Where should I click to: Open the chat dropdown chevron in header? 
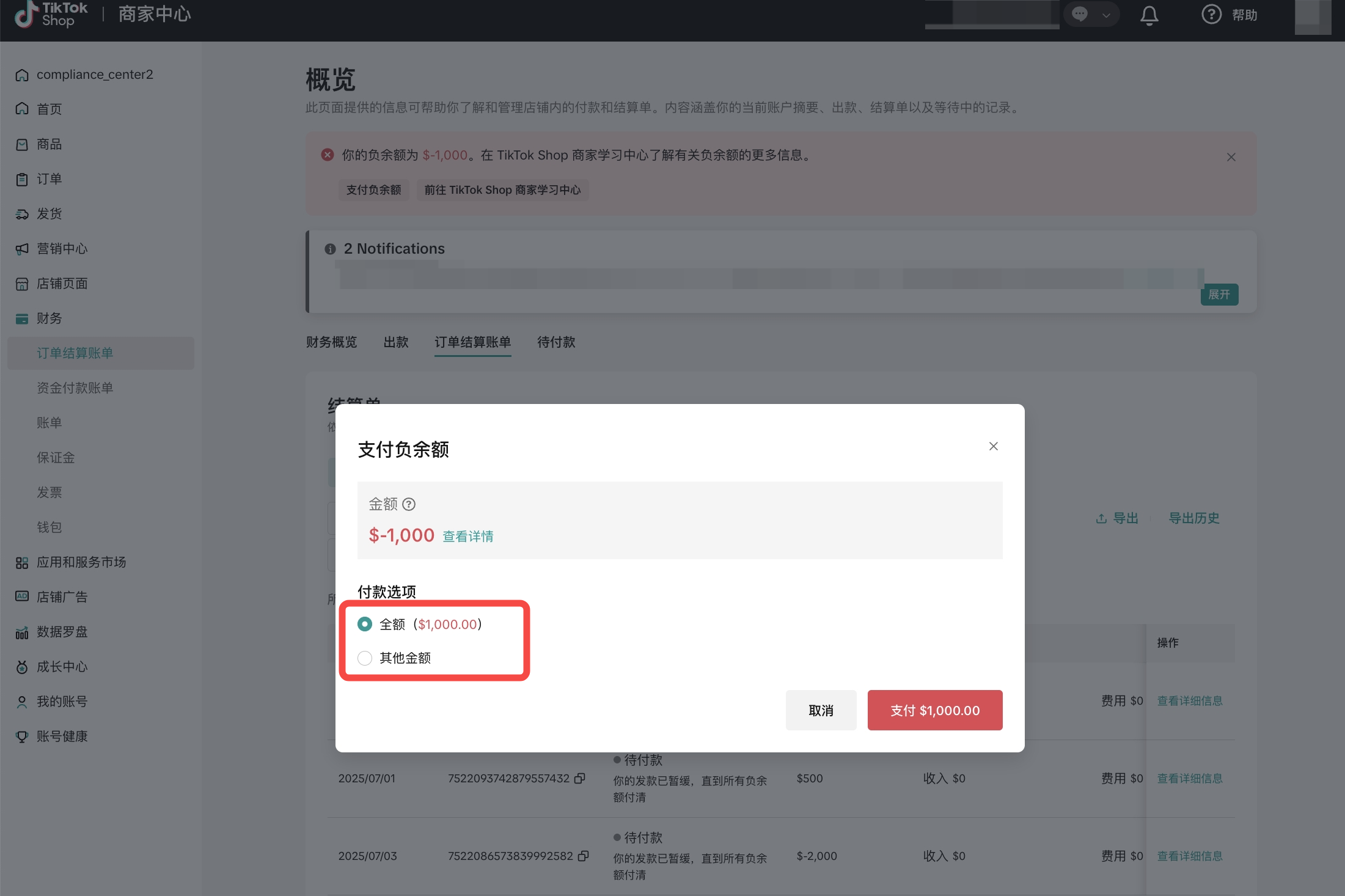[1106, 15]
